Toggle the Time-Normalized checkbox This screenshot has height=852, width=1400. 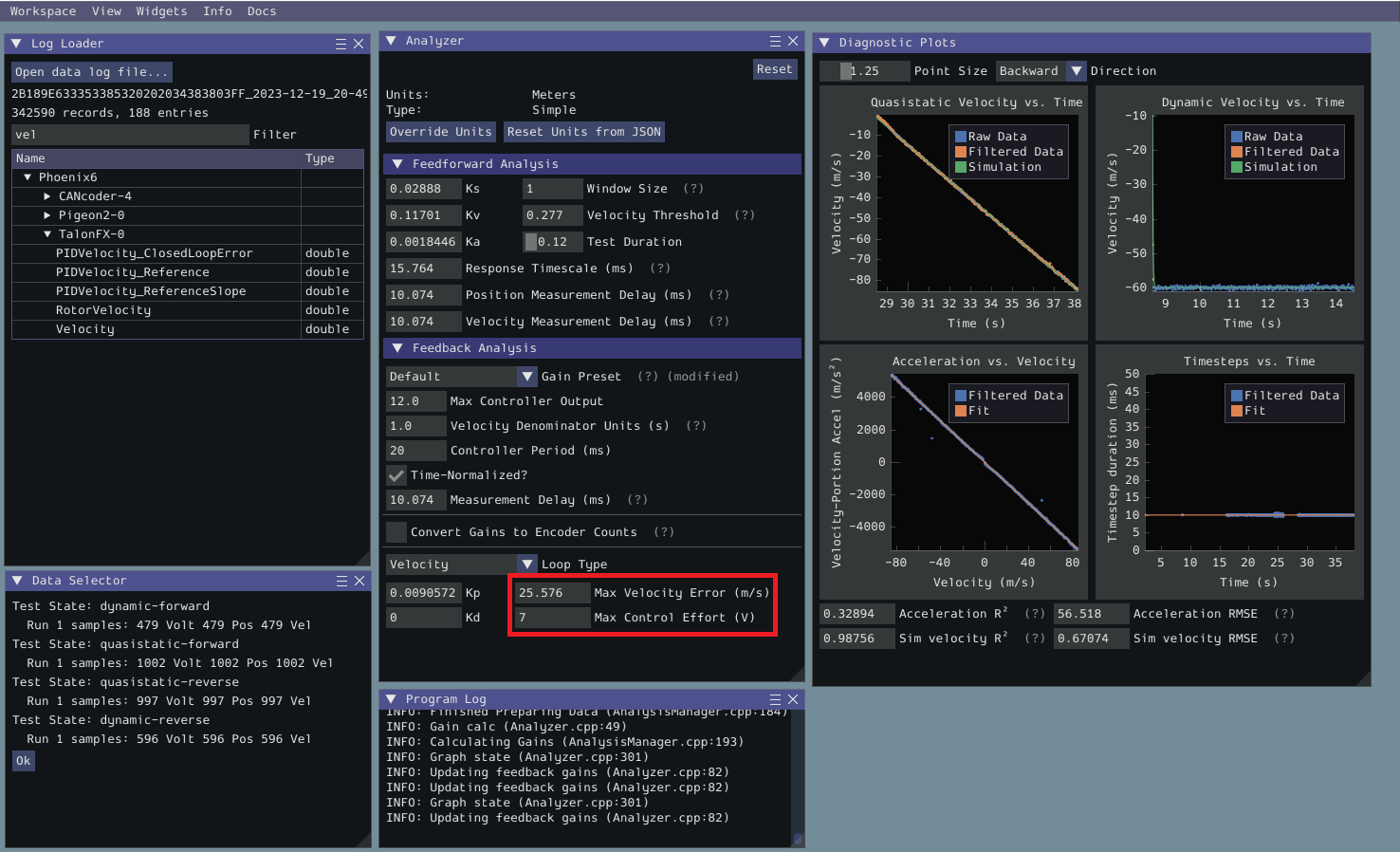pos(396,475)
